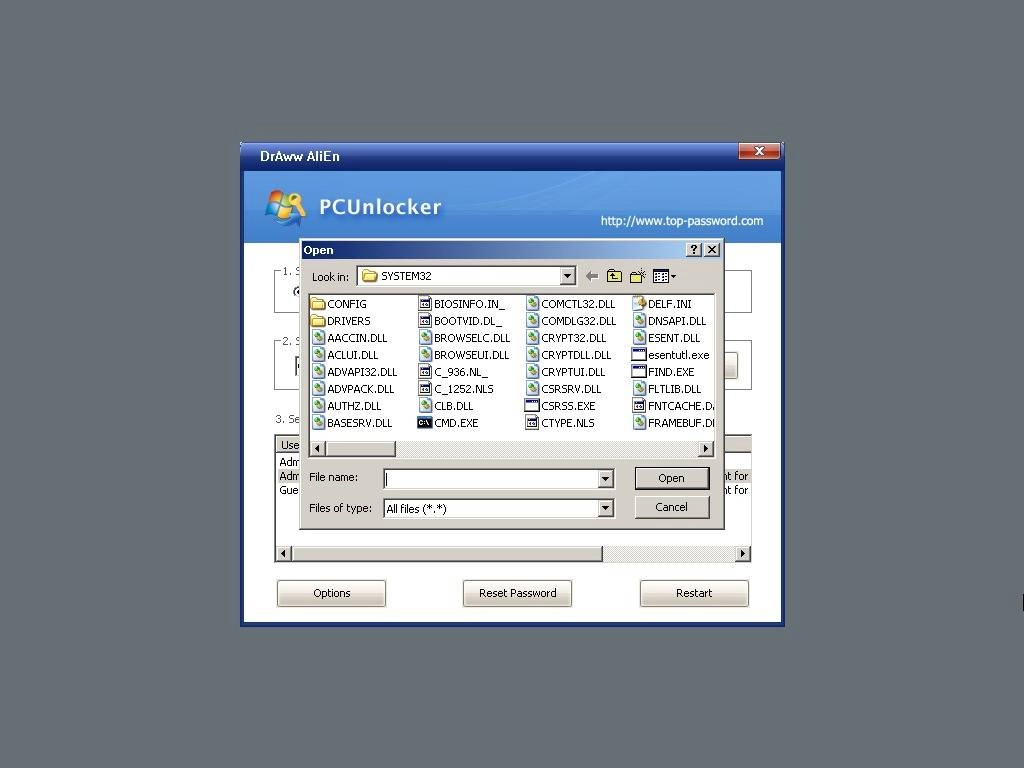Go up one folder level icon

coord(614,276)
